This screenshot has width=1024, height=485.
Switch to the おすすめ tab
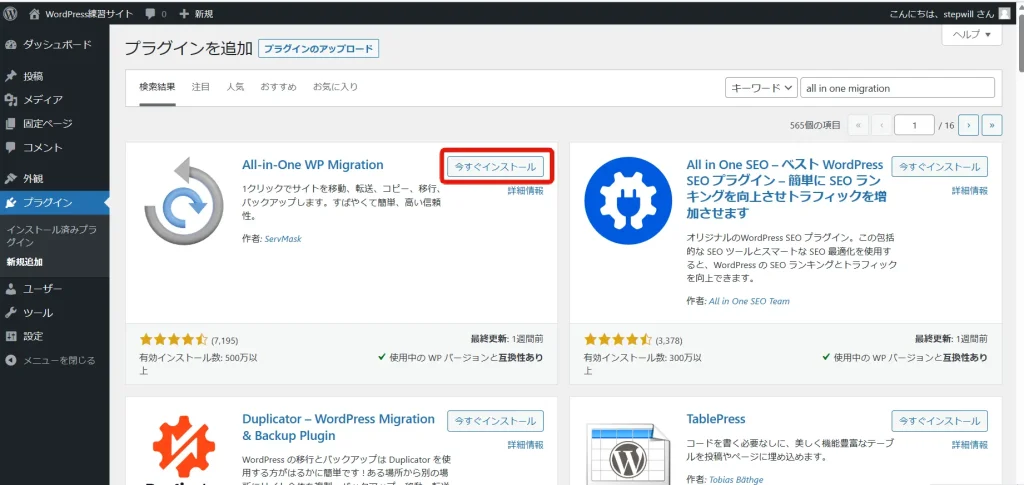[278, 87]
